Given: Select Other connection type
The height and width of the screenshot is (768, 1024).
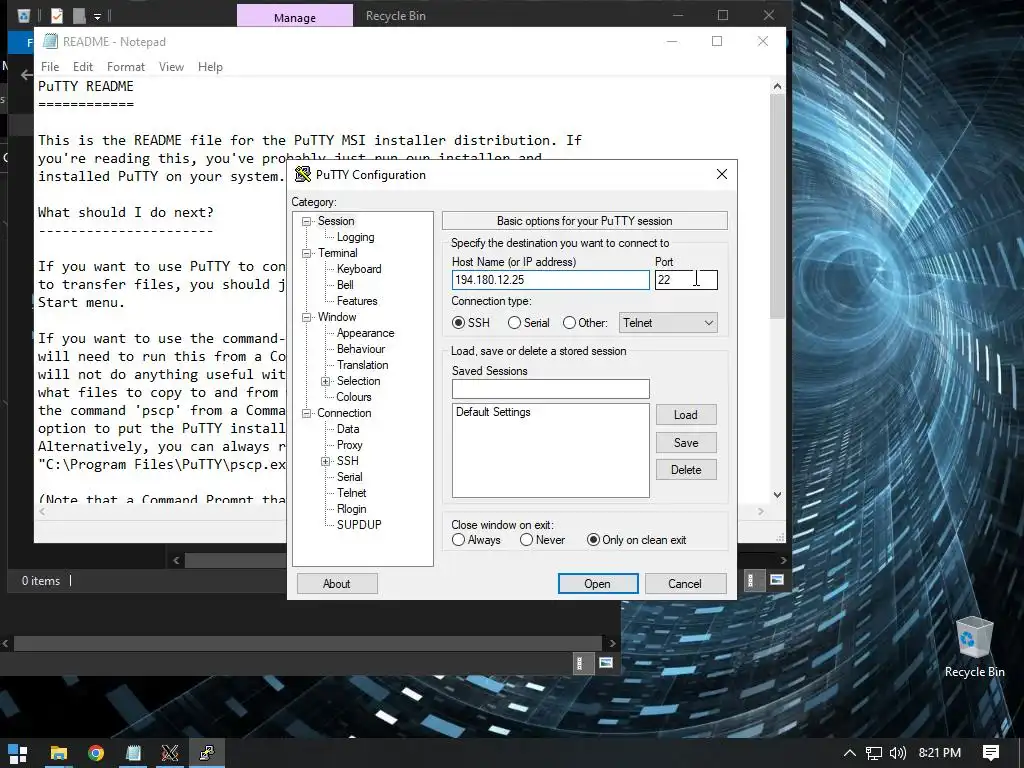Looking at the screenshot, I should [x=585, y=323].
